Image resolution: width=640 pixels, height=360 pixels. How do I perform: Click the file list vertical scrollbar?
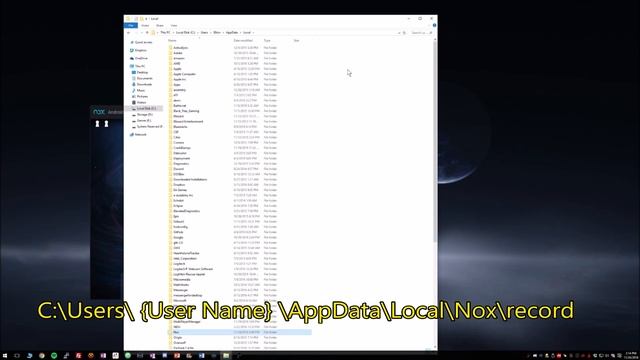(x=435, y=141)
